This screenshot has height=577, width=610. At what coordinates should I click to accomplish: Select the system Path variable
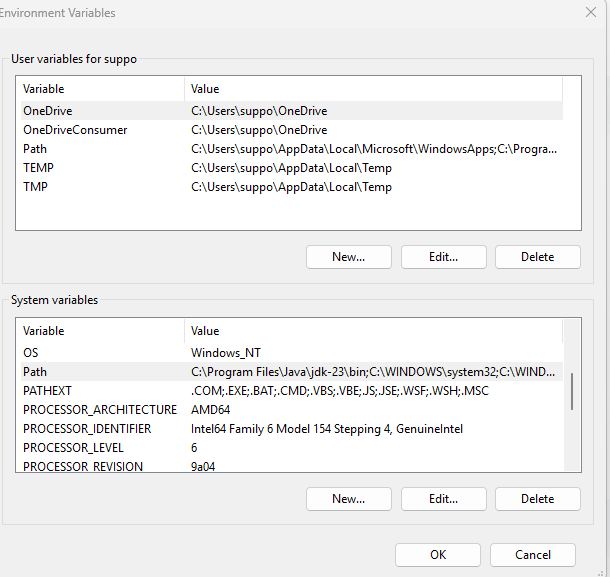(x=292, y=372)
